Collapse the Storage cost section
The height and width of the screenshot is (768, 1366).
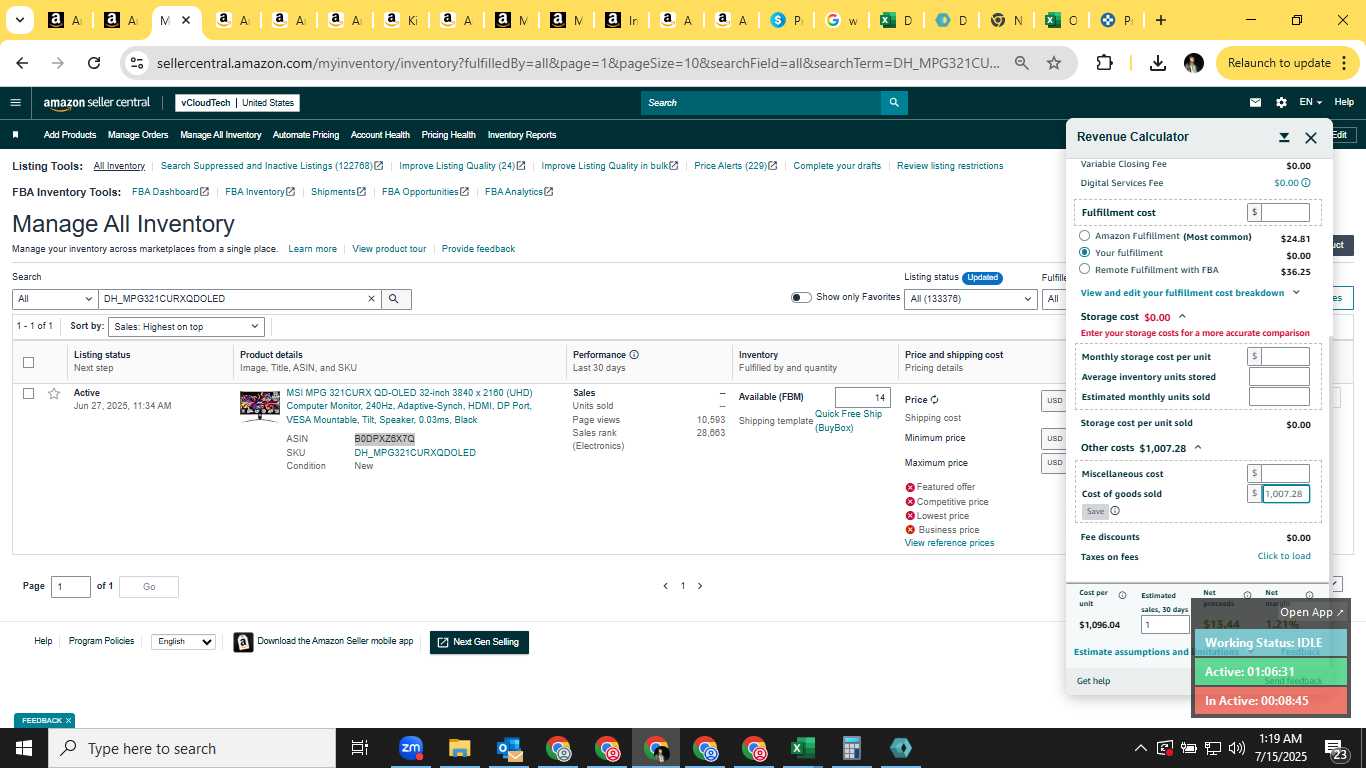1182,317
